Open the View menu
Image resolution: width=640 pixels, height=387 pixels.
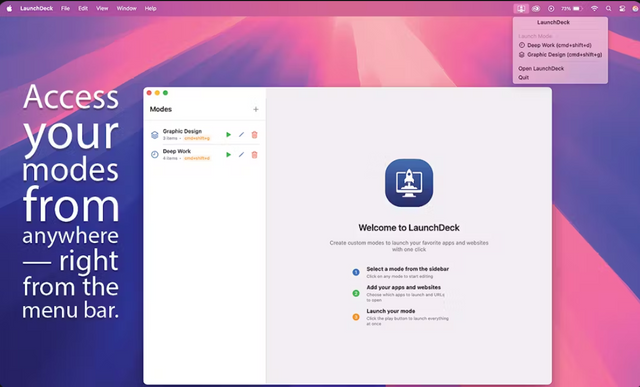[x=102, y=9]
